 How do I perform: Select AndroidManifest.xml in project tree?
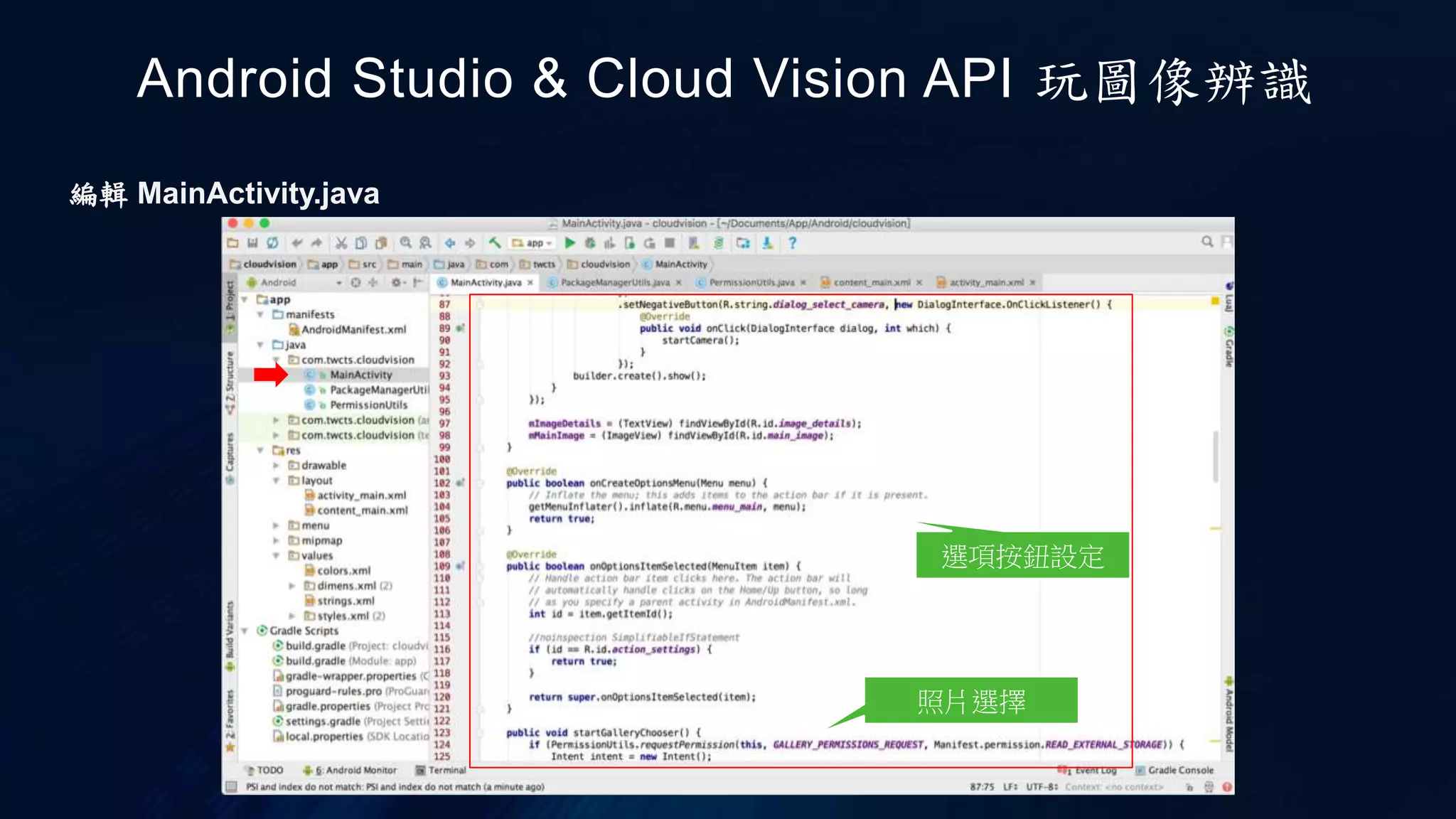pyautogui.click(x=347, y=330)
